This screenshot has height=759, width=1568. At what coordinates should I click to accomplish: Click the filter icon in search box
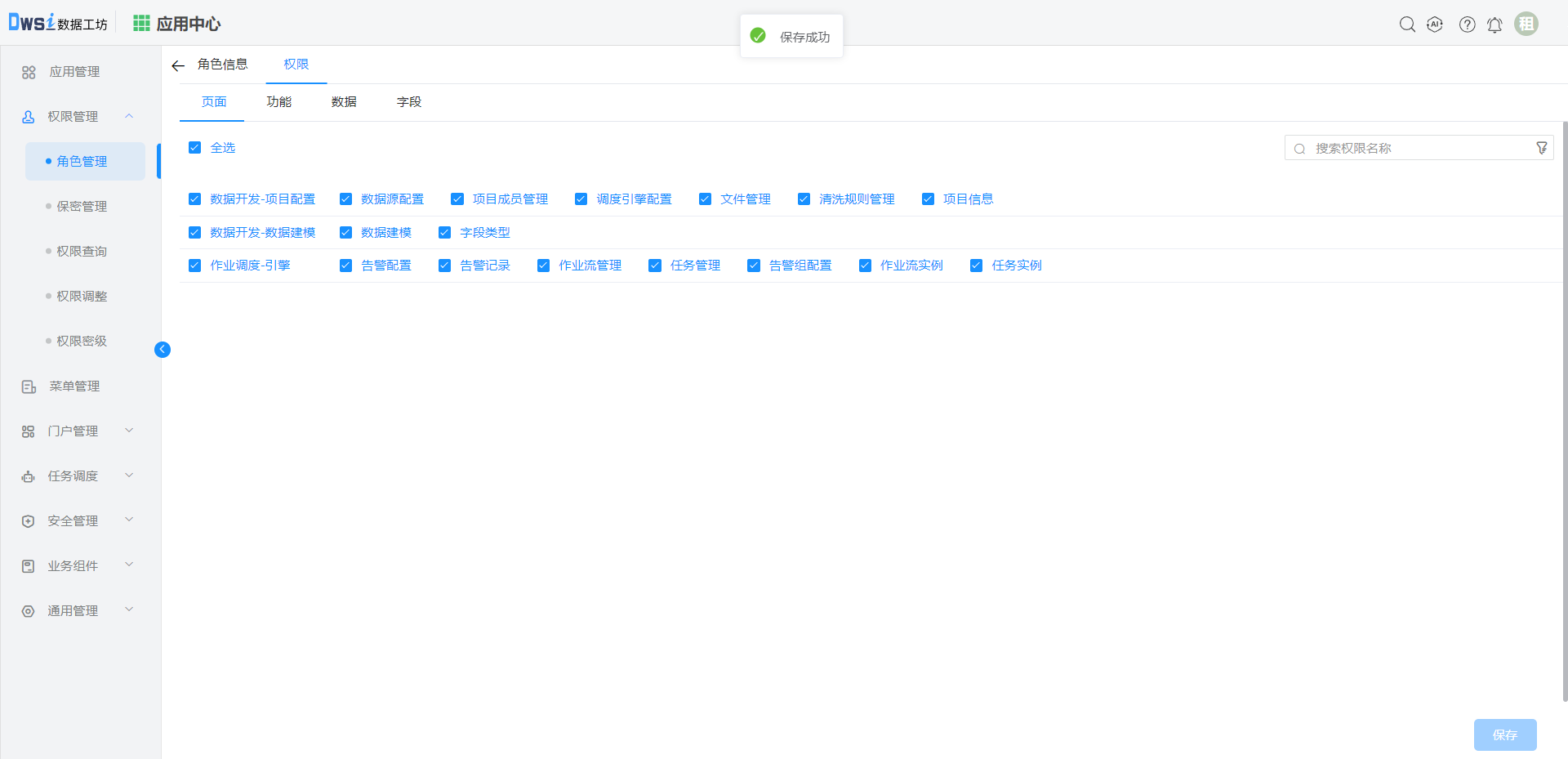(x=1541, y=148)
